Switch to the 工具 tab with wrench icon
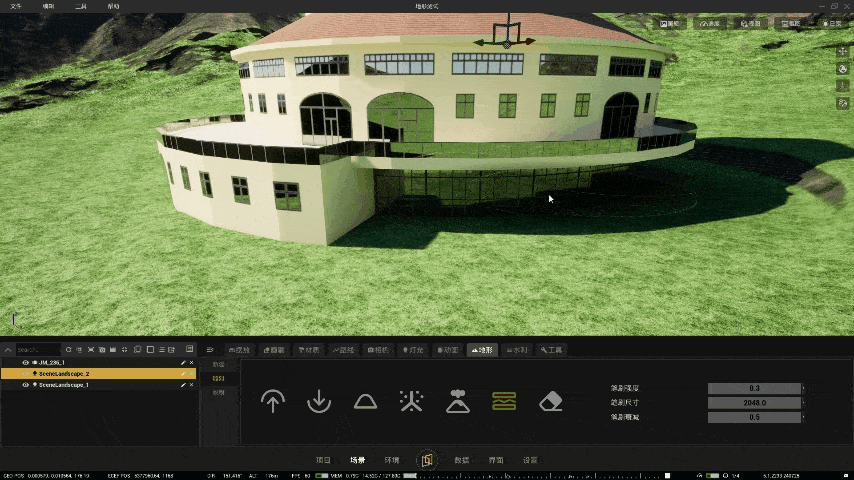Image resolution: width=854 pixels, height=480 pixels. [x=551, y=350]
